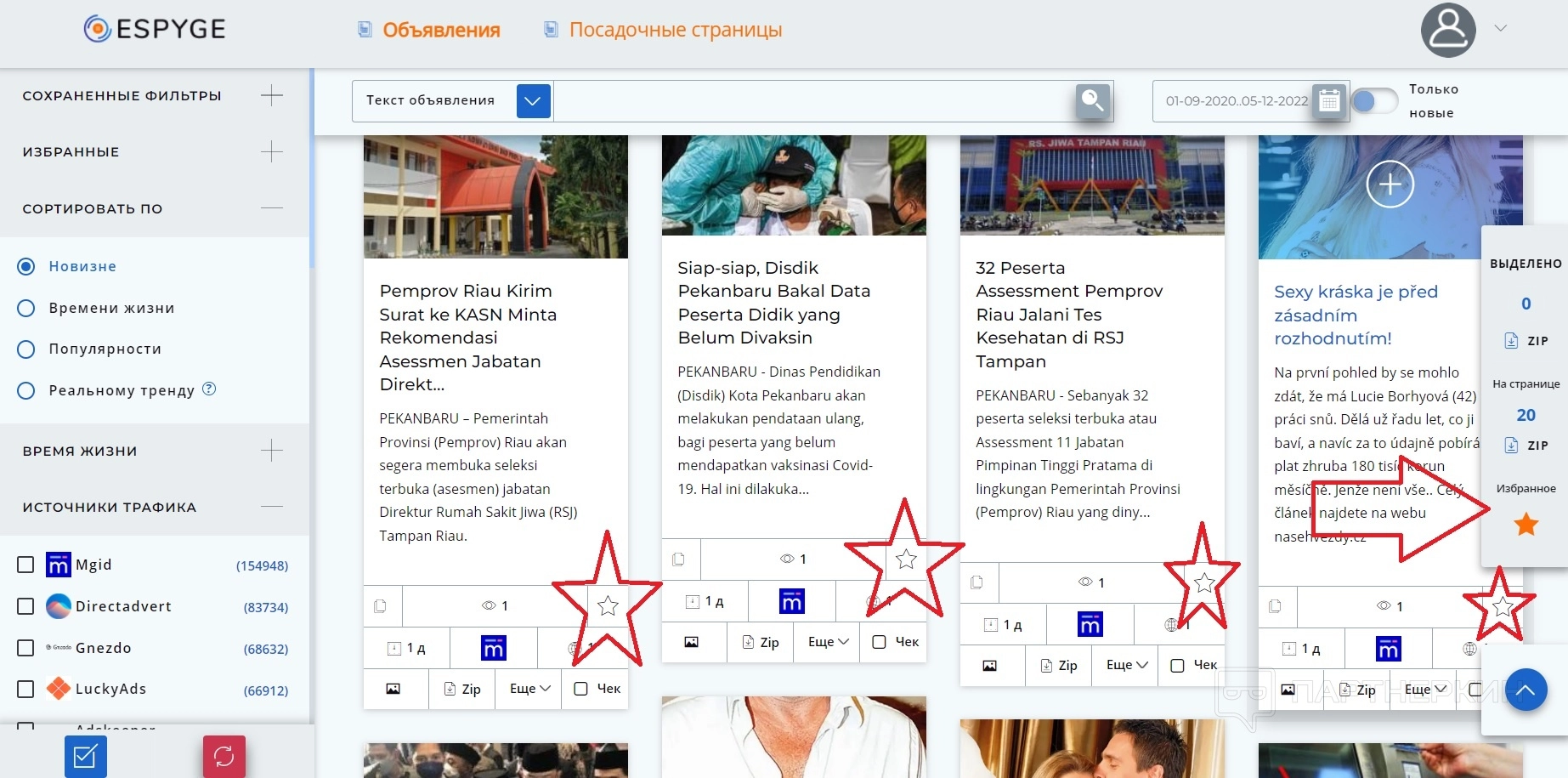Download Zip for Siap-siap, Disdik card
This screenshot has height=778, width=1568.
[x=761, y=642]
